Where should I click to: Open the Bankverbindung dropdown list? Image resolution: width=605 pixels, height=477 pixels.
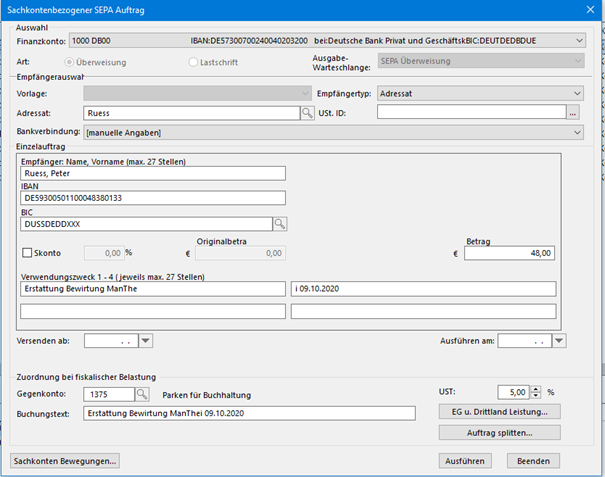coord(576,132)
